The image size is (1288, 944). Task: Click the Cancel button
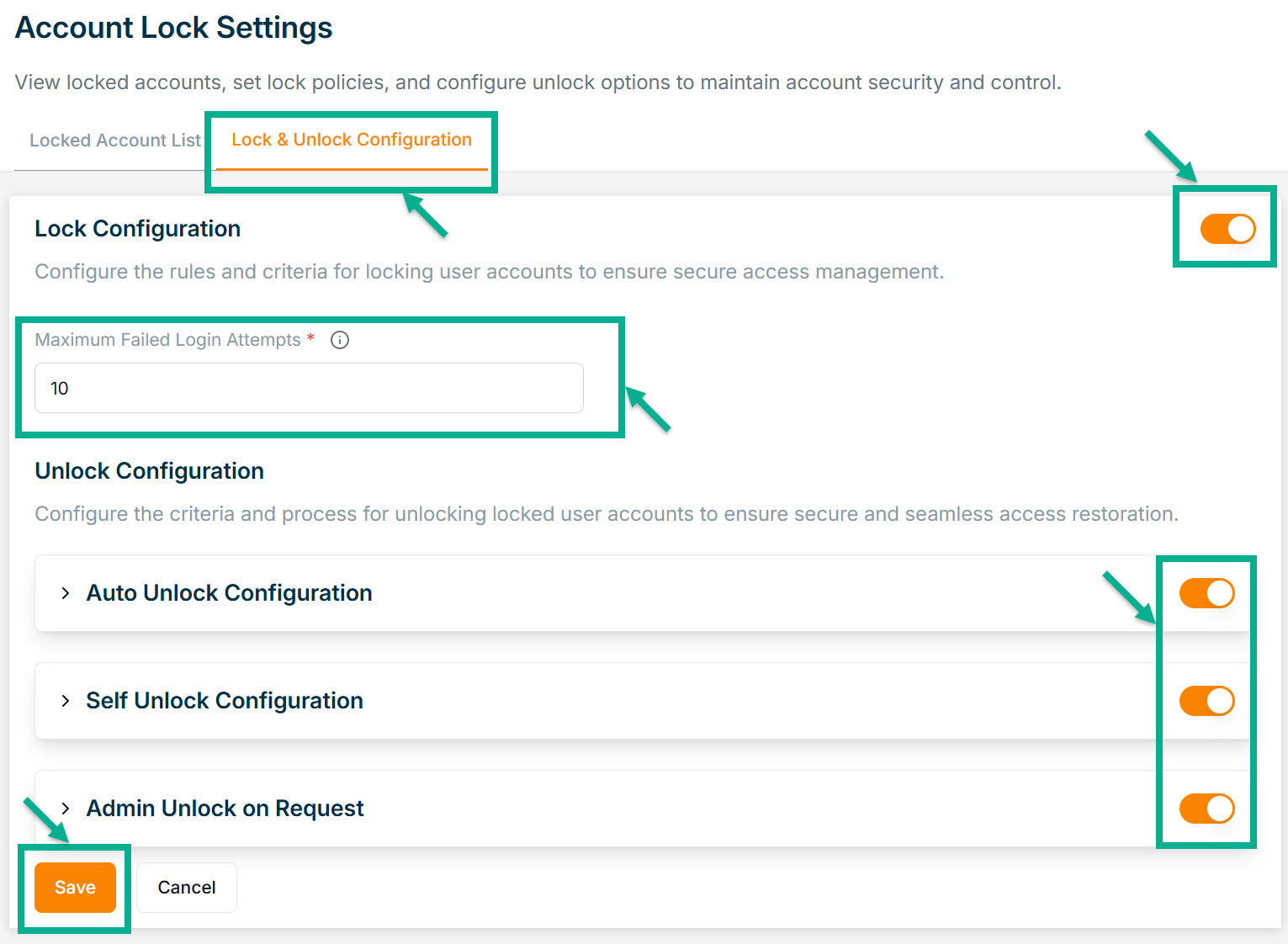tap(187, 888)
